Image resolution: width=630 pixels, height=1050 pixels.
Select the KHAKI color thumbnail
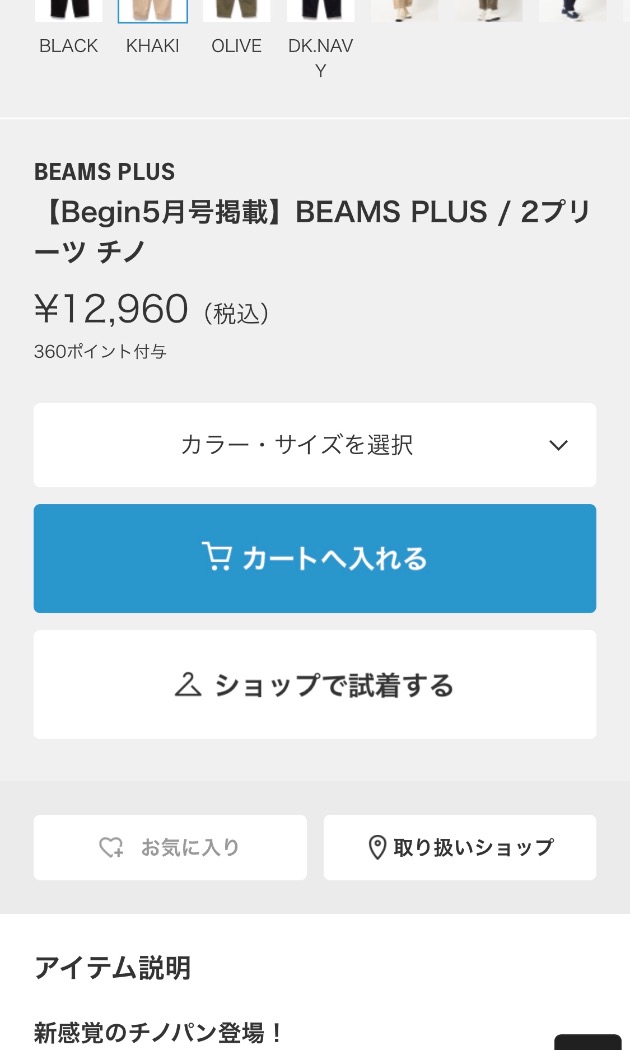153,11
